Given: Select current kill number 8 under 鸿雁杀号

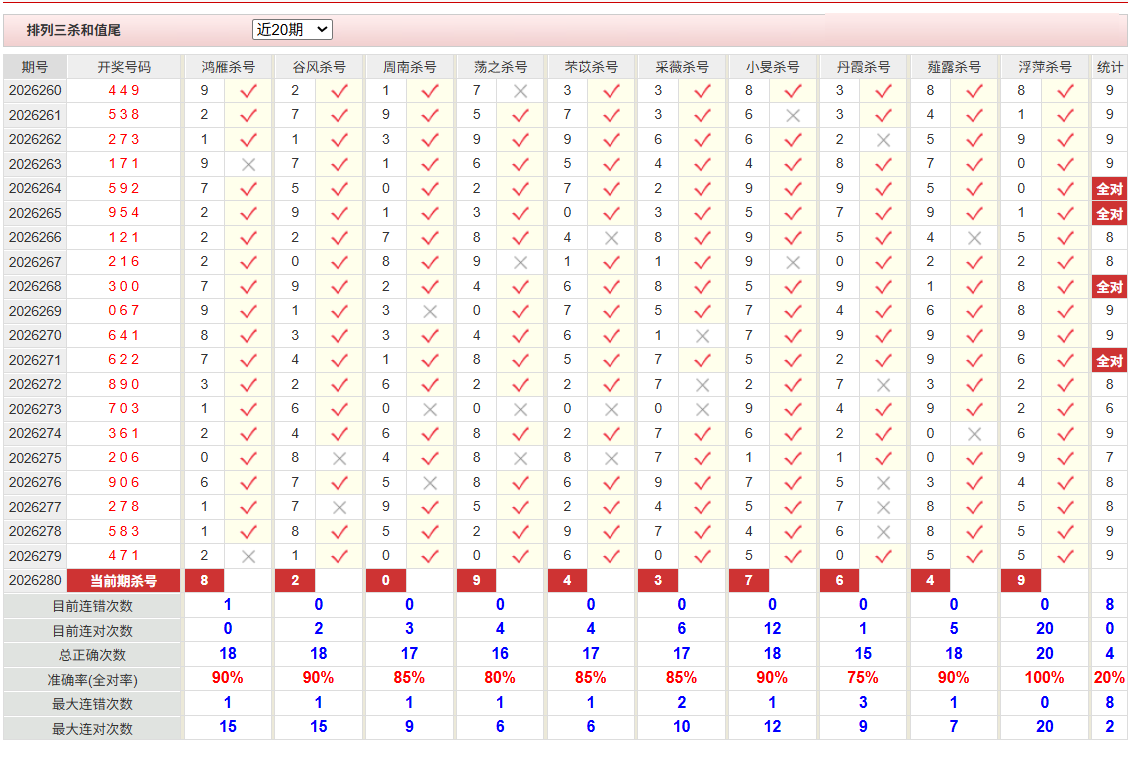Looking at the screenshot, I should click(x=204, y=581).
